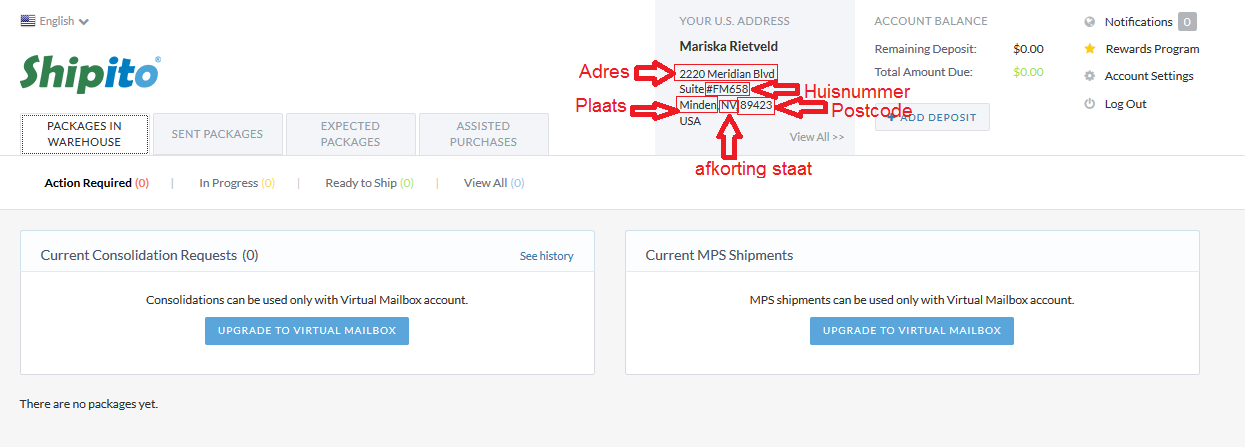
Task: Open See history link
Action: click(547, 256)
